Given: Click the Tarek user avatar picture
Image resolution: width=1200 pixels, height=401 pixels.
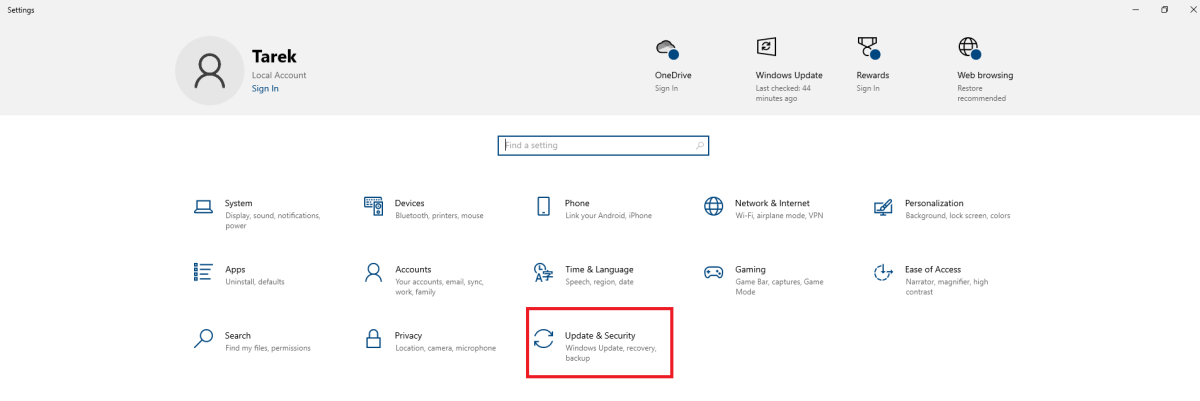Looking at the screenshot, I should click(x=209, y=71).
